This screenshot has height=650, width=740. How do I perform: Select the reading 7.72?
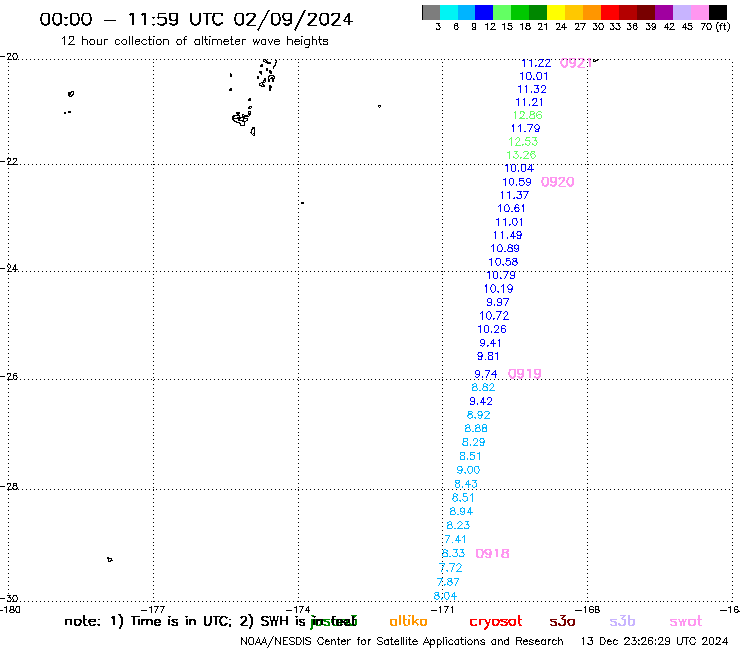click(451, 568)
